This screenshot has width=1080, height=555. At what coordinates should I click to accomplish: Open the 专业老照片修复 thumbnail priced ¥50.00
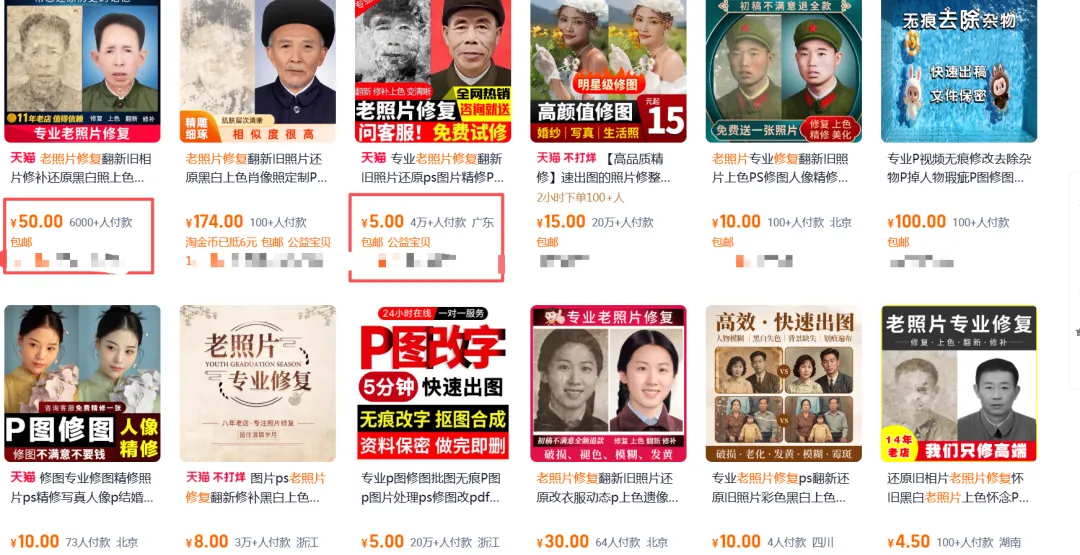82,71
